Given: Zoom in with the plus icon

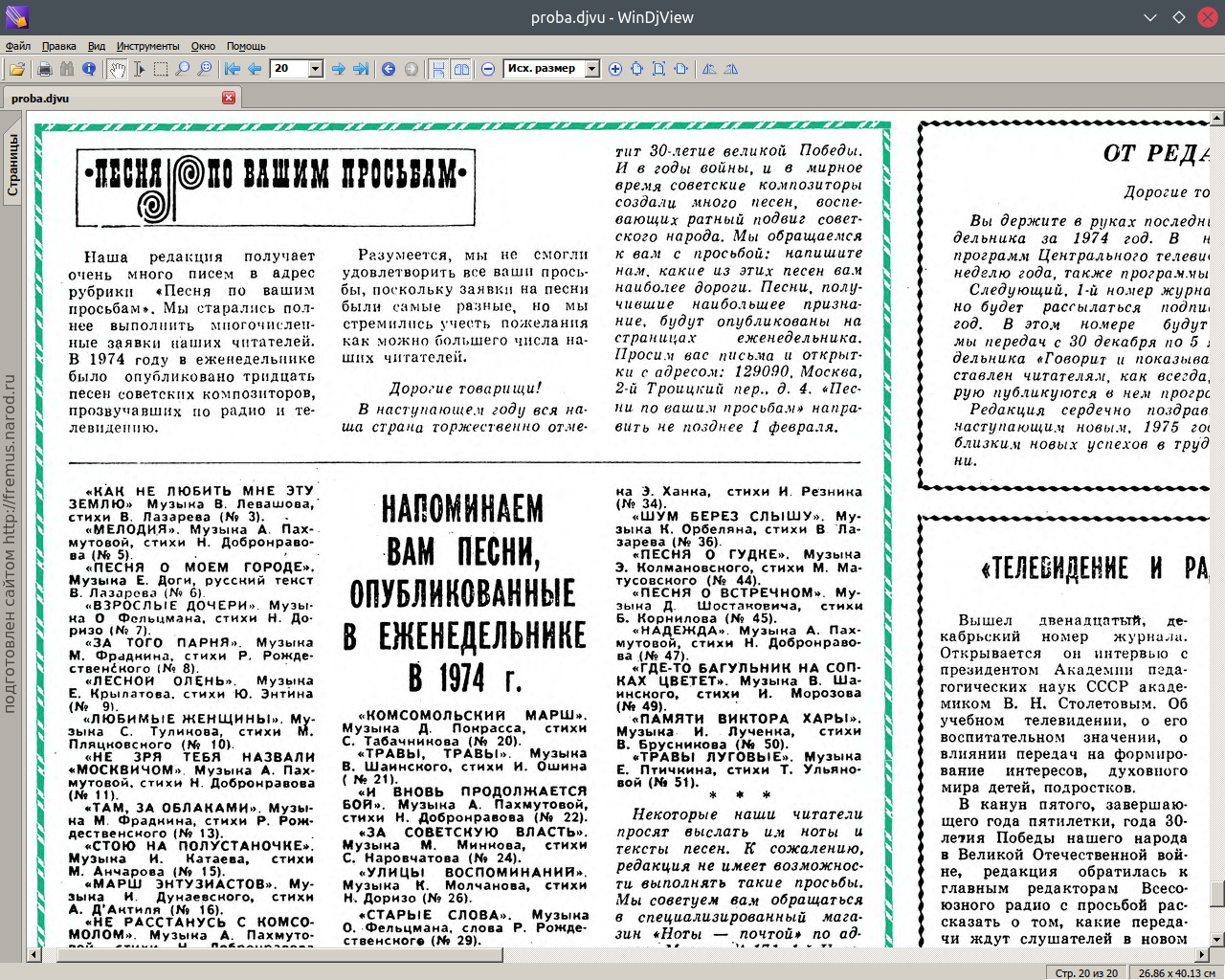Looking at the screenshot, I should click(614, 69).
